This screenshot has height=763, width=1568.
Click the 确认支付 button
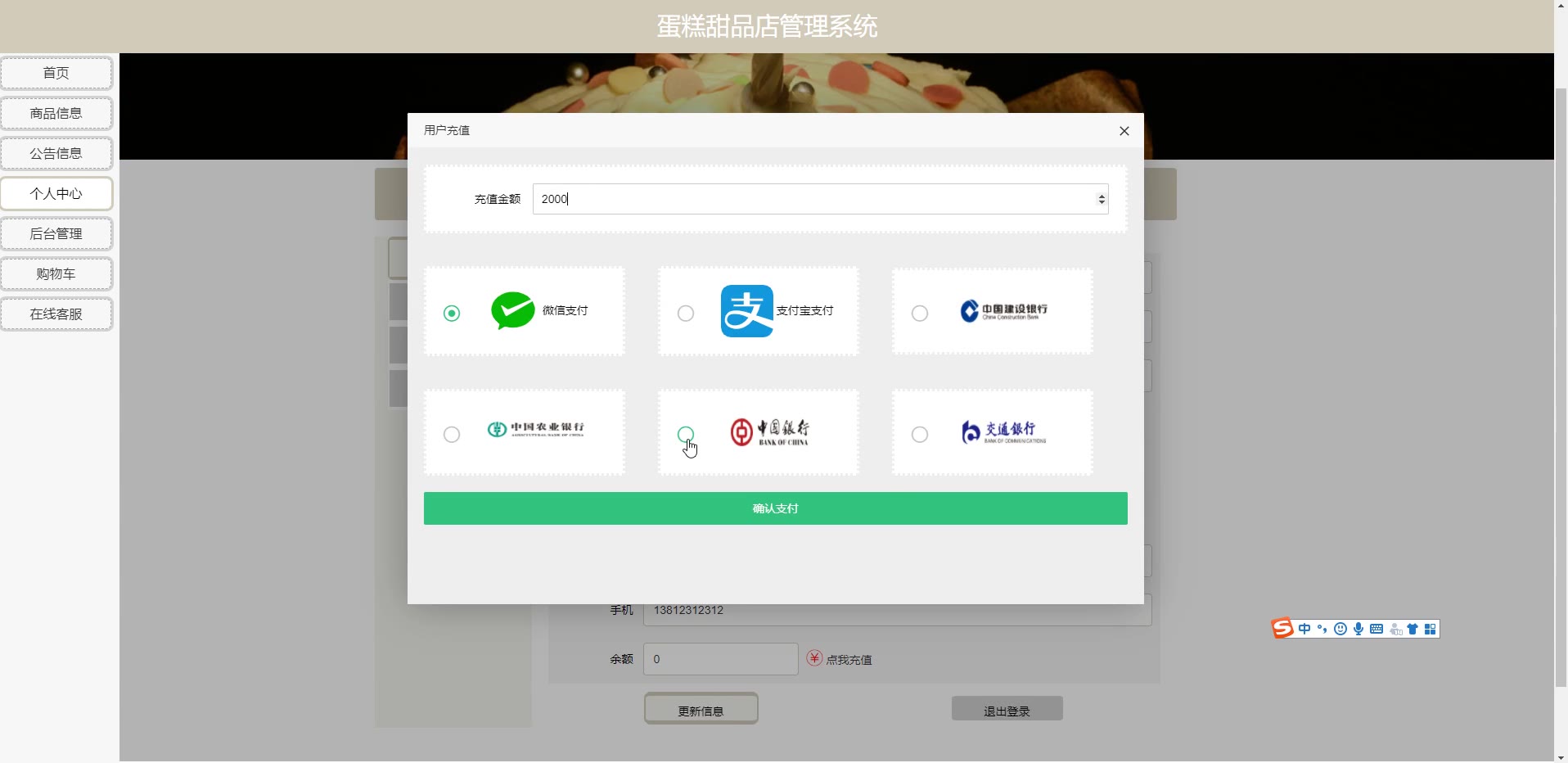coord(776,508)
